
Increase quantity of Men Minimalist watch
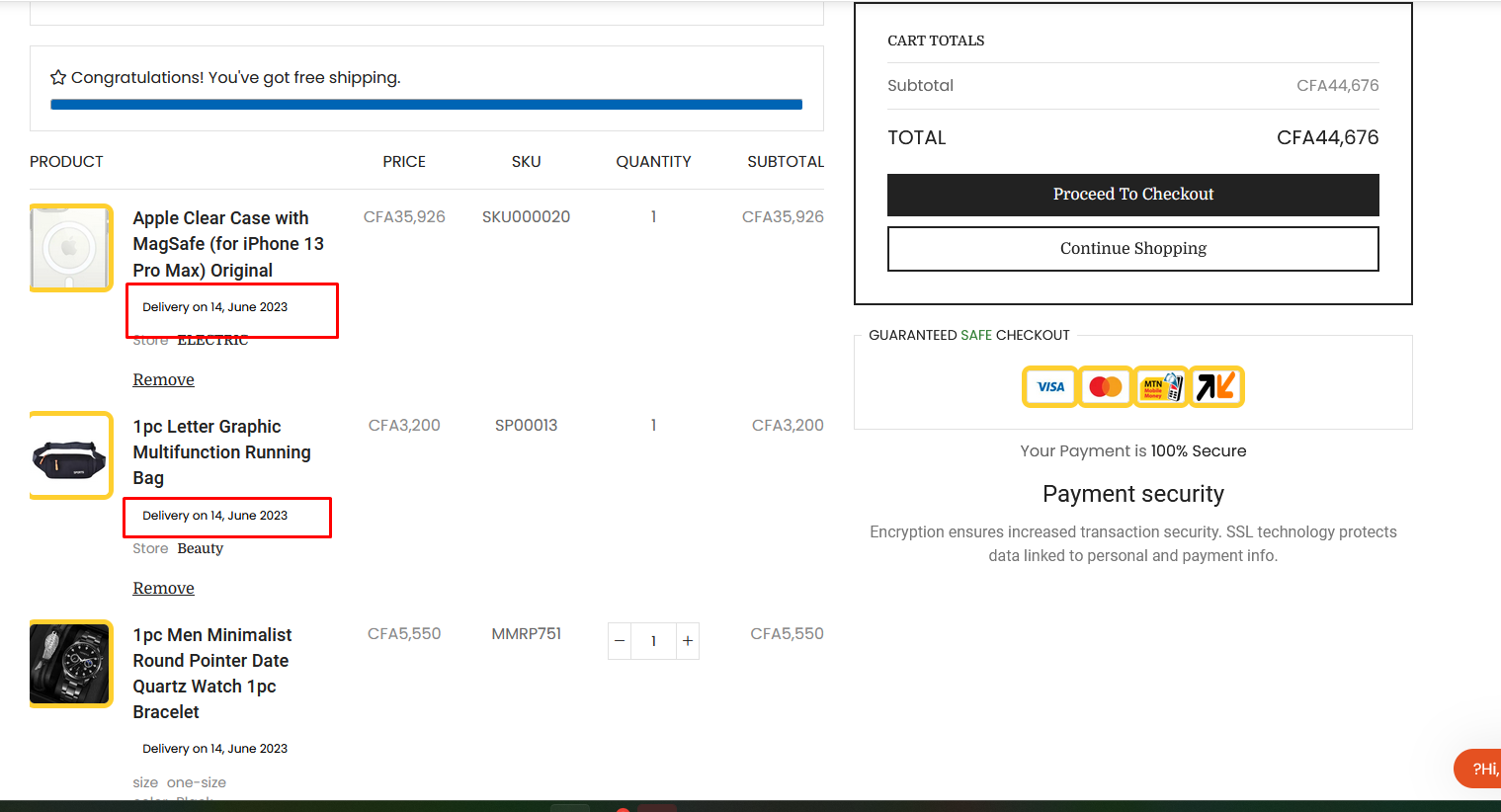pyautogui.click(x=688, y=641)
